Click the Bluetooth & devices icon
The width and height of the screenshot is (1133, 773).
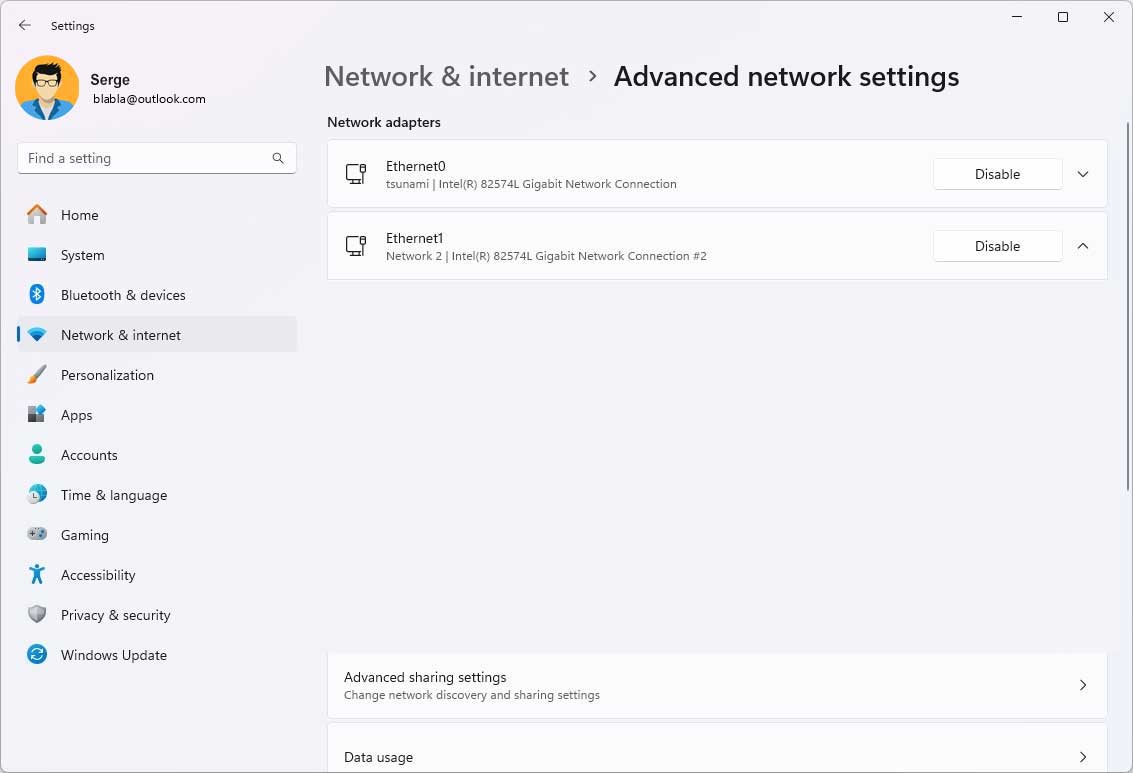(37, 295)
